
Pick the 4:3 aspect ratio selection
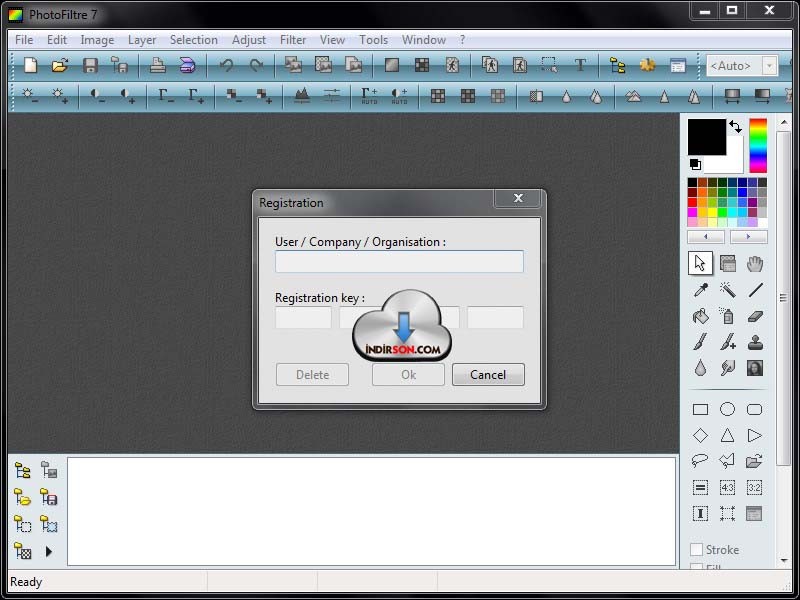[728, 488]
